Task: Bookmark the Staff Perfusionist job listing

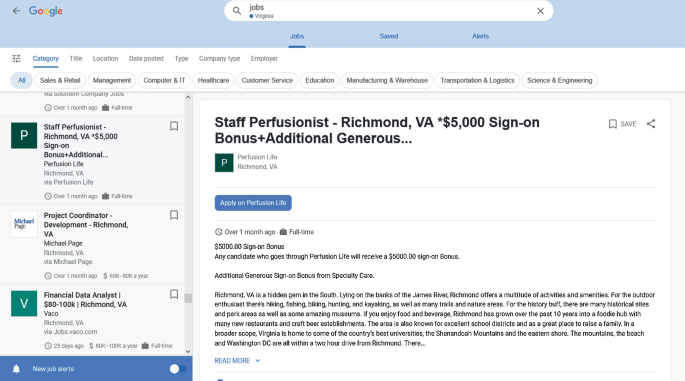Action: click(x=174, y=126)
